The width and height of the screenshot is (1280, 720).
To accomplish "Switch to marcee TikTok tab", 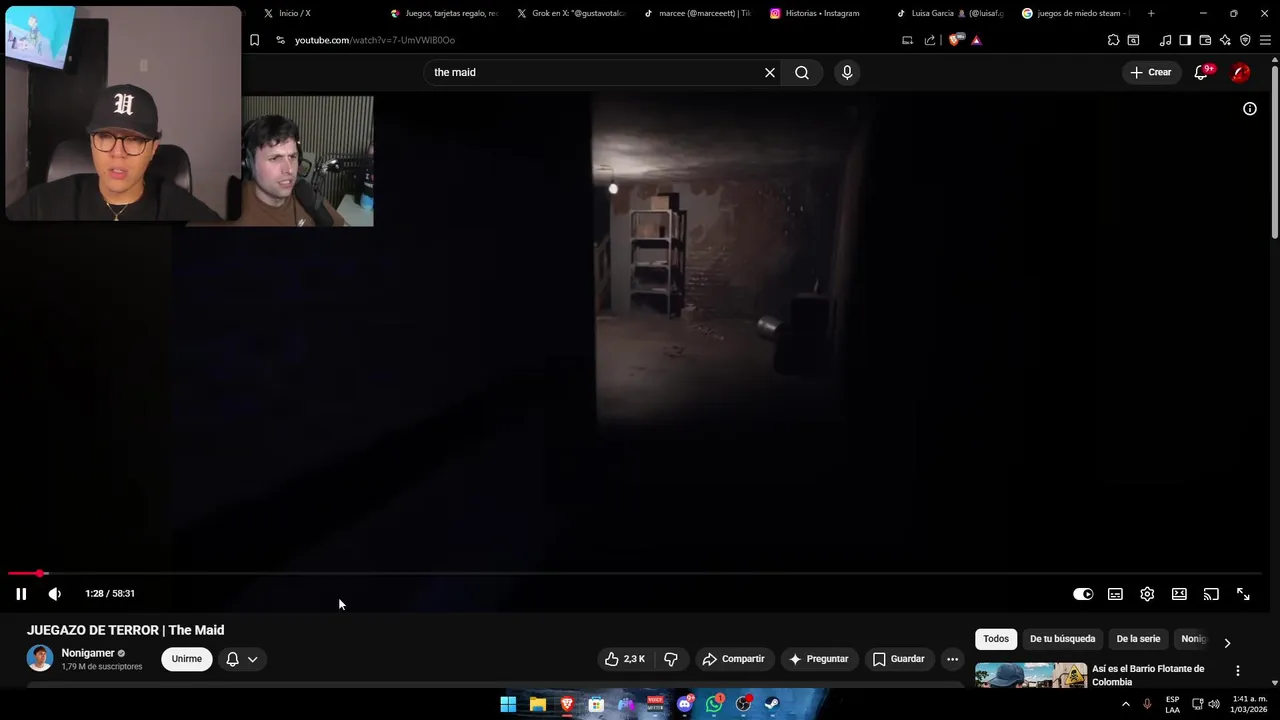I will tap(697, 13).
